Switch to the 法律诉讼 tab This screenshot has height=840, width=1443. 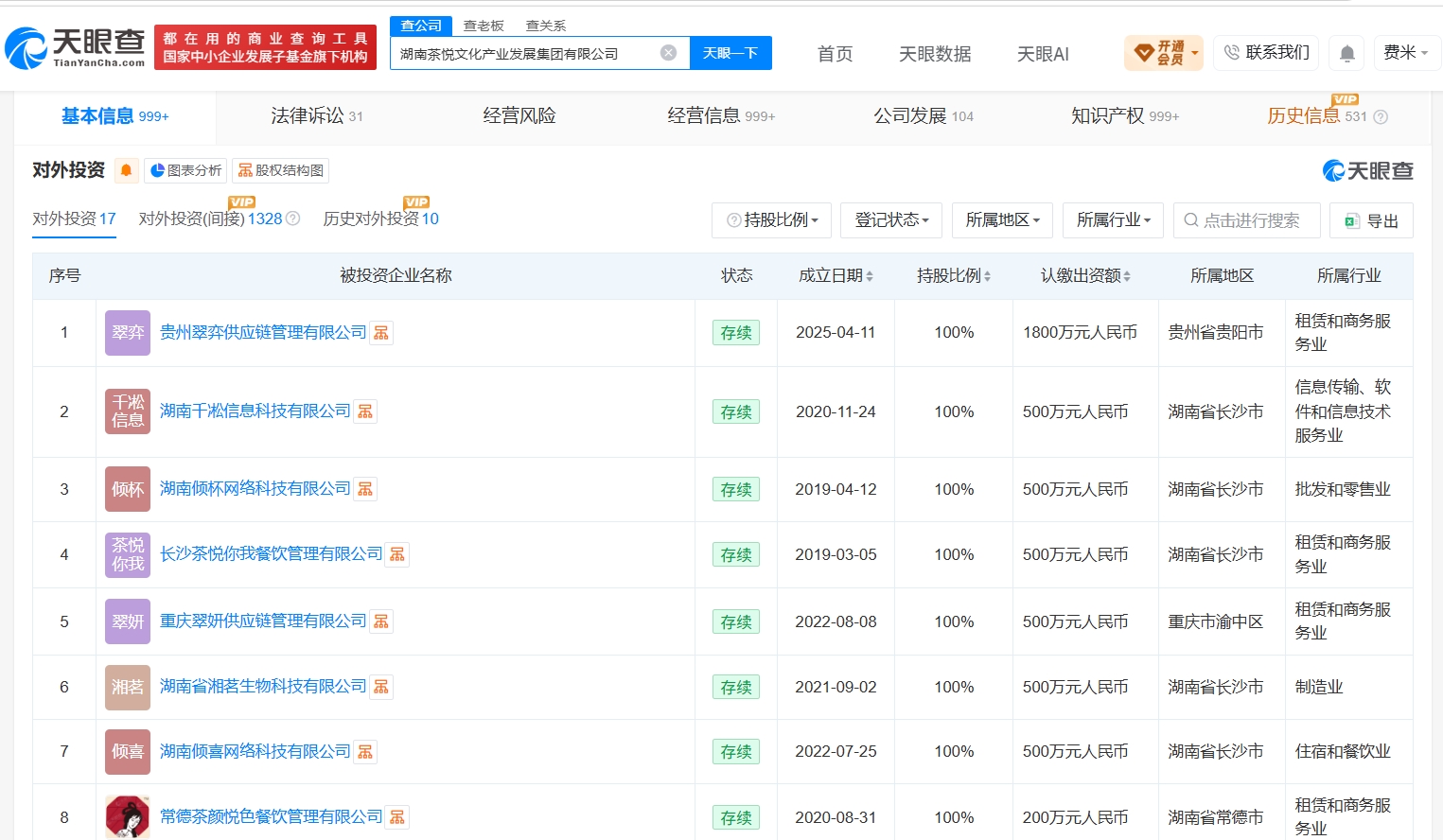(x=316, y=116)
